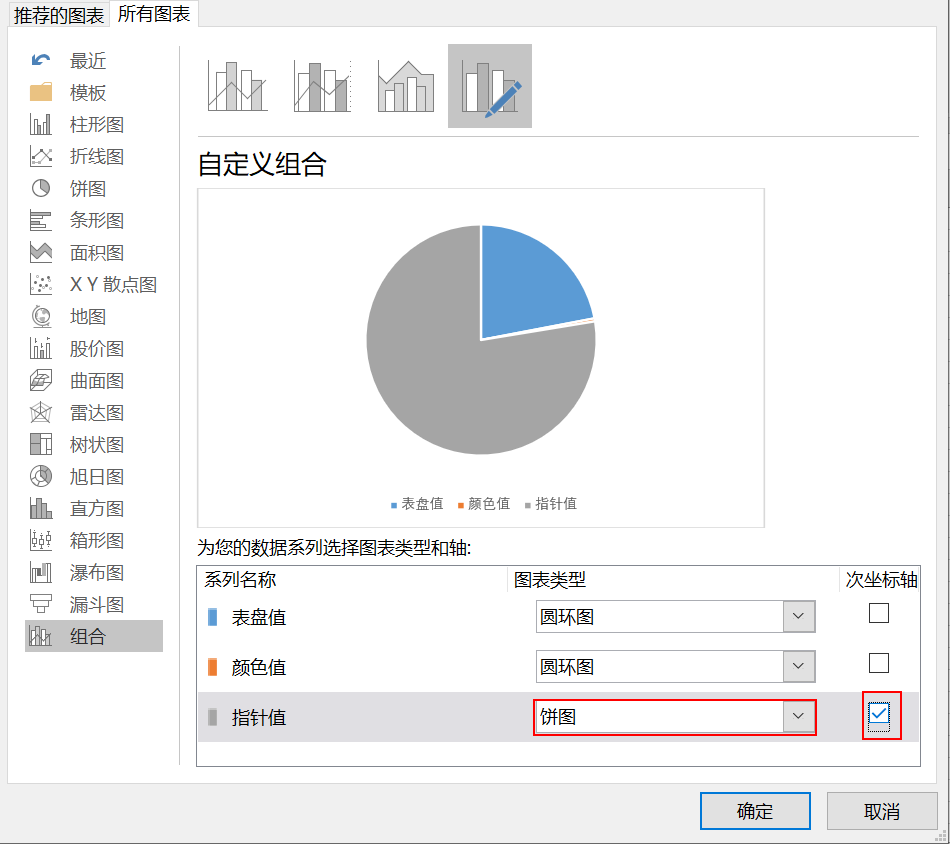This screenshot has height=844, width=950.
Task: Pick stacked area-clustered column subtype
Action: click(x=406, y=86)
